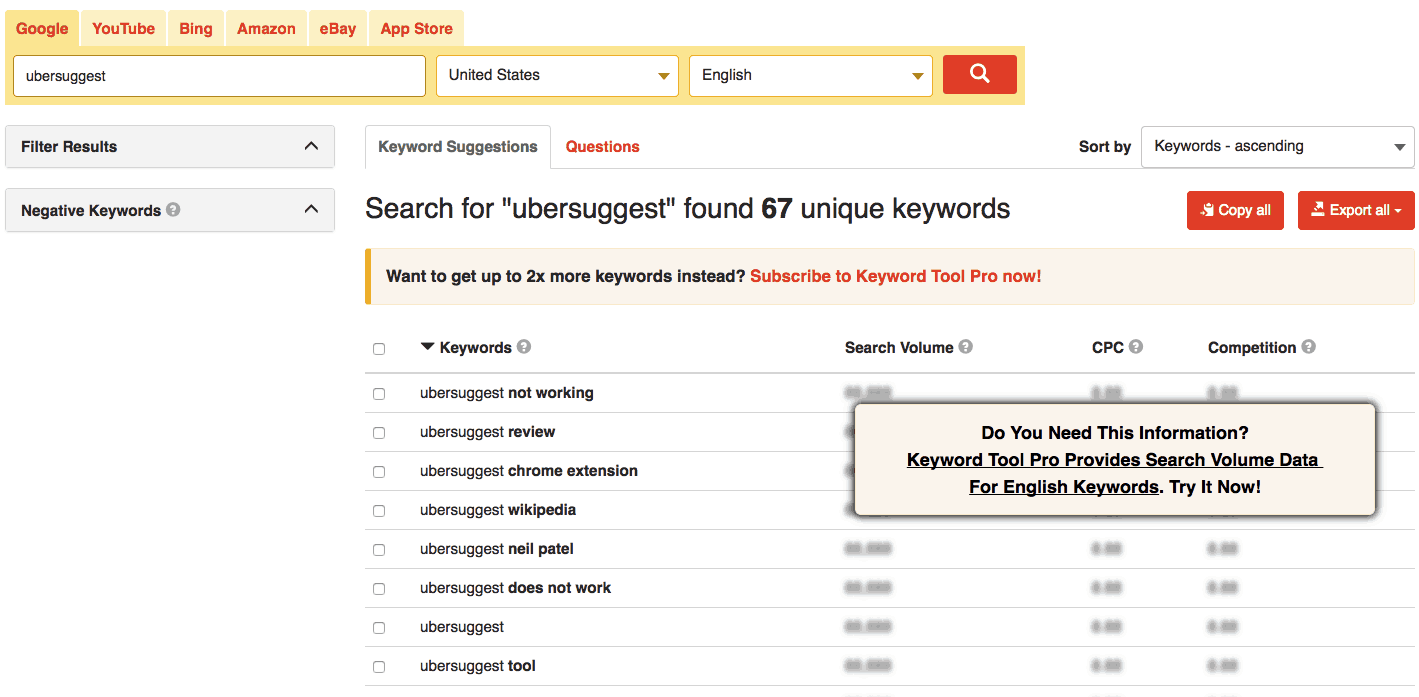Check the "ubersuggest neil patel" row
1419x697 pixels.
(379, 550)
